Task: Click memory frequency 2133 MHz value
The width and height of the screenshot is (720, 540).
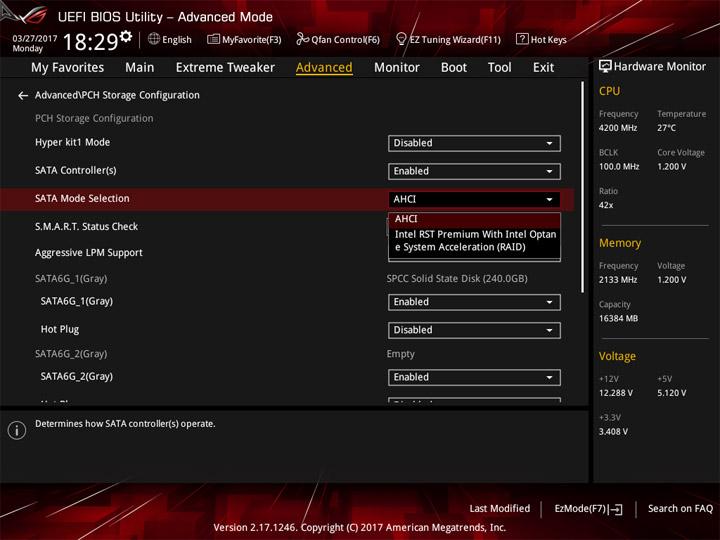Action: click(x=618, y=280)
